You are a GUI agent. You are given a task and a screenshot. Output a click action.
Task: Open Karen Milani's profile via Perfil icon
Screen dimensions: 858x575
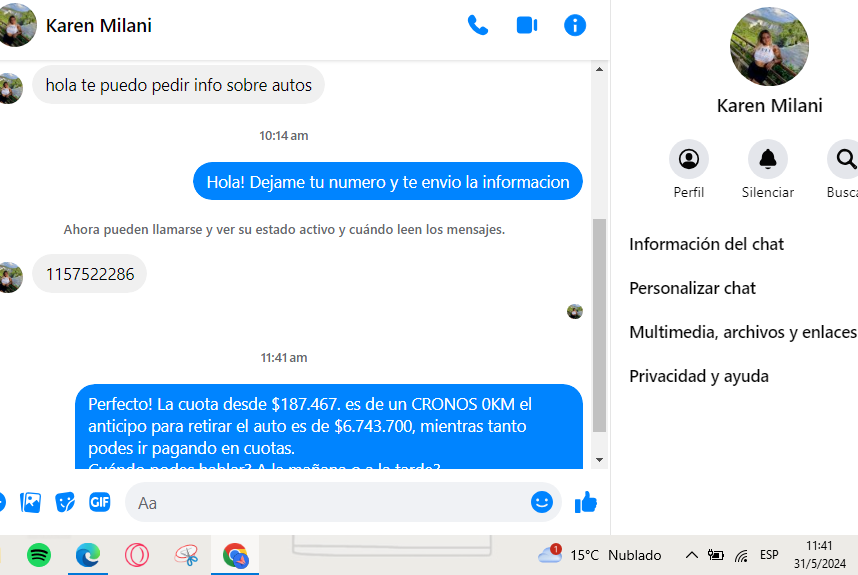[x=688, y=159]
